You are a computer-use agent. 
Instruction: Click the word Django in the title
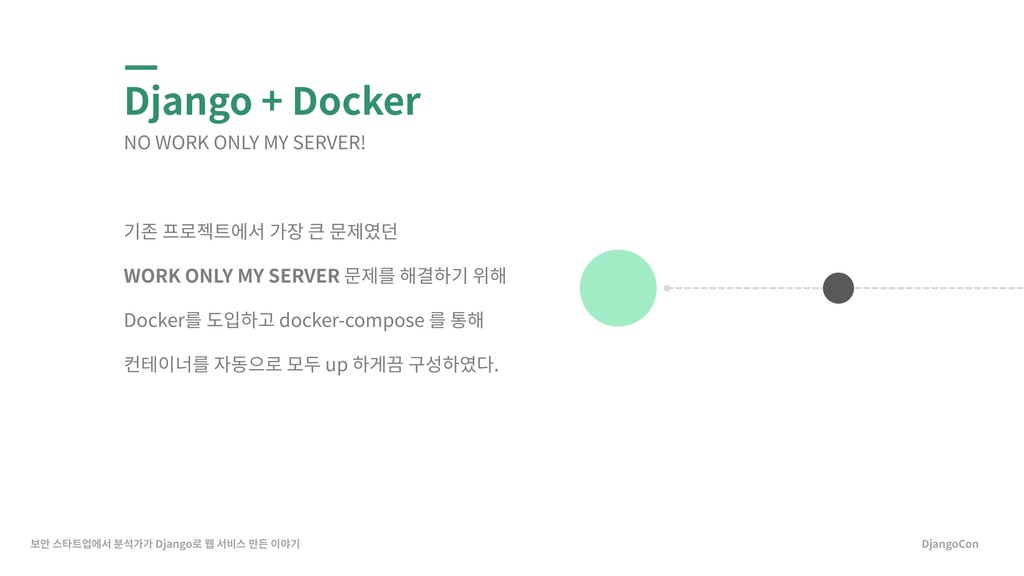pyautogui.click(x=188, y=103)
